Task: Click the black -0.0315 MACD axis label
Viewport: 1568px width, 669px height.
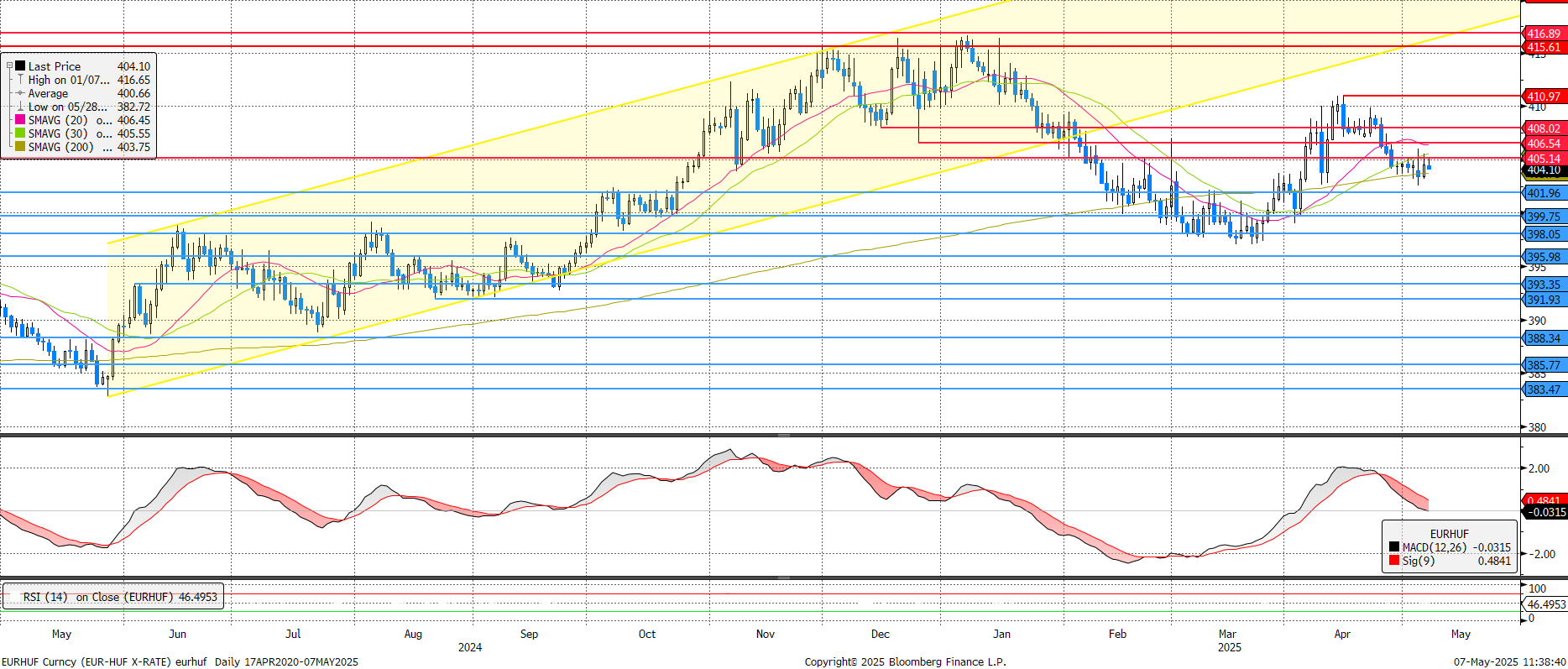Action: tap(1544, 512)
